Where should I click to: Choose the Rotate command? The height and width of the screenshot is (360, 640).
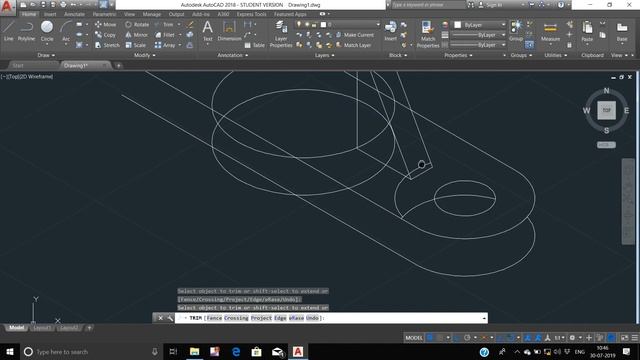[137, 24]
